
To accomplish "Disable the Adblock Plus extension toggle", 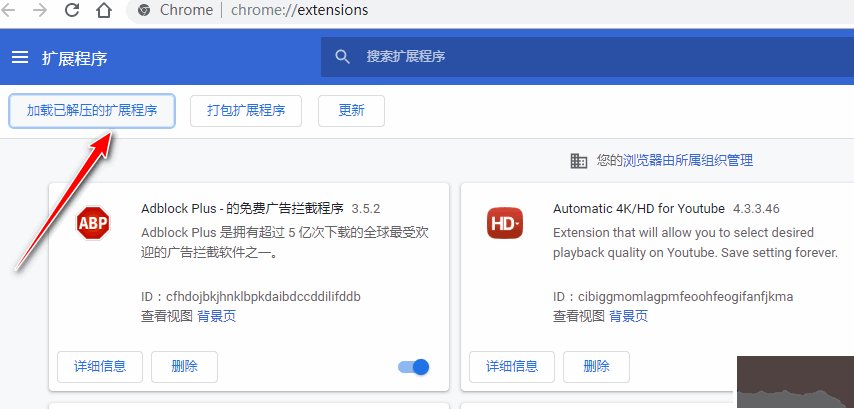I will click(414, 367).
